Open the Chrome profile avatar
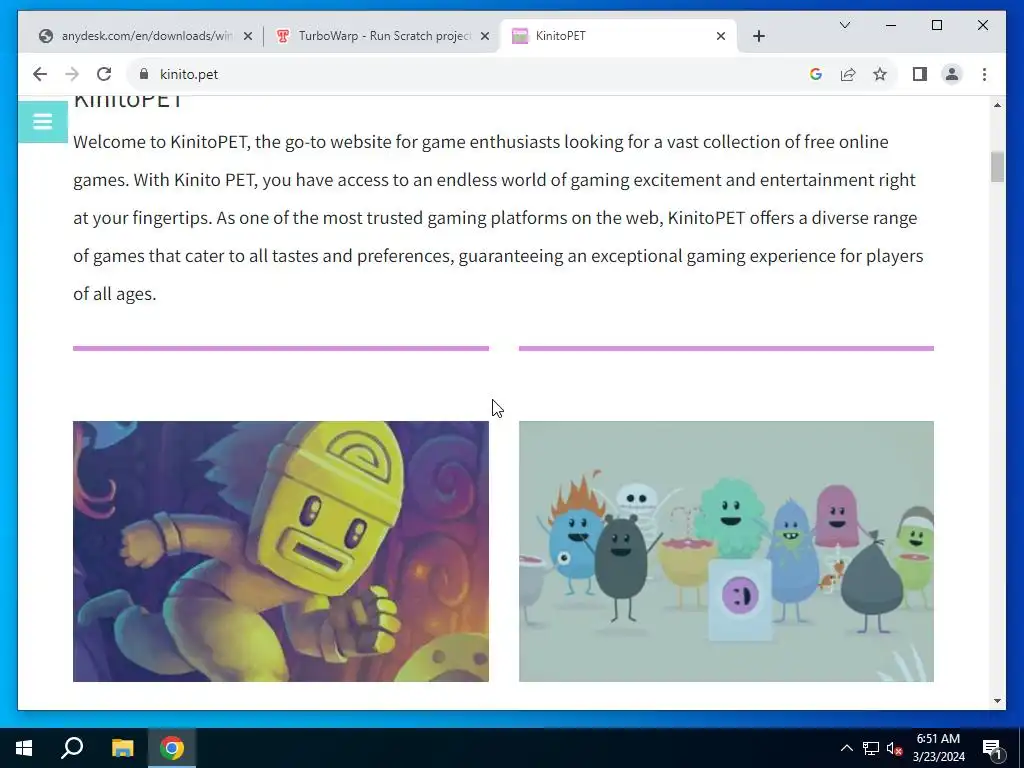The image size is (1024, 768). [952, 74]
